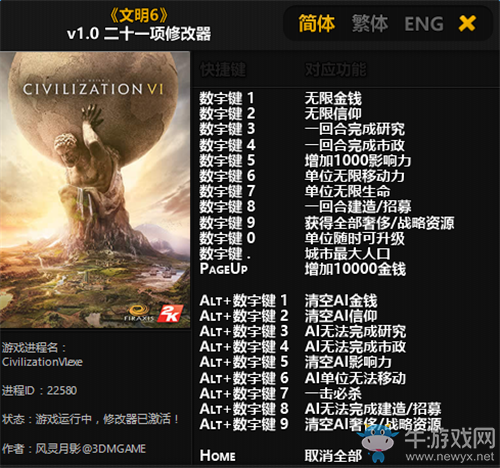Click the 城市最大人口 option
Viewport: 500px width, 468px height.
pyautogui.click(x=347, y=254)
